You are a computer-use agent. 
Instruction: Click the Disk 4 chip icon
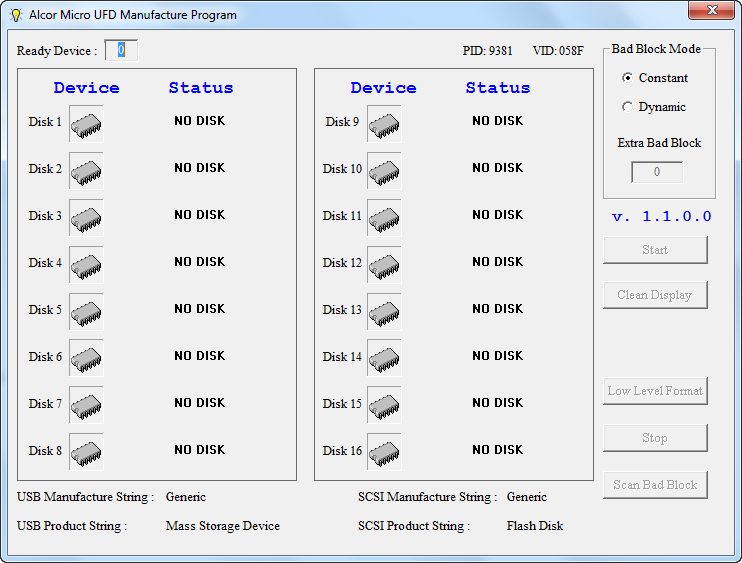point(86,265)
